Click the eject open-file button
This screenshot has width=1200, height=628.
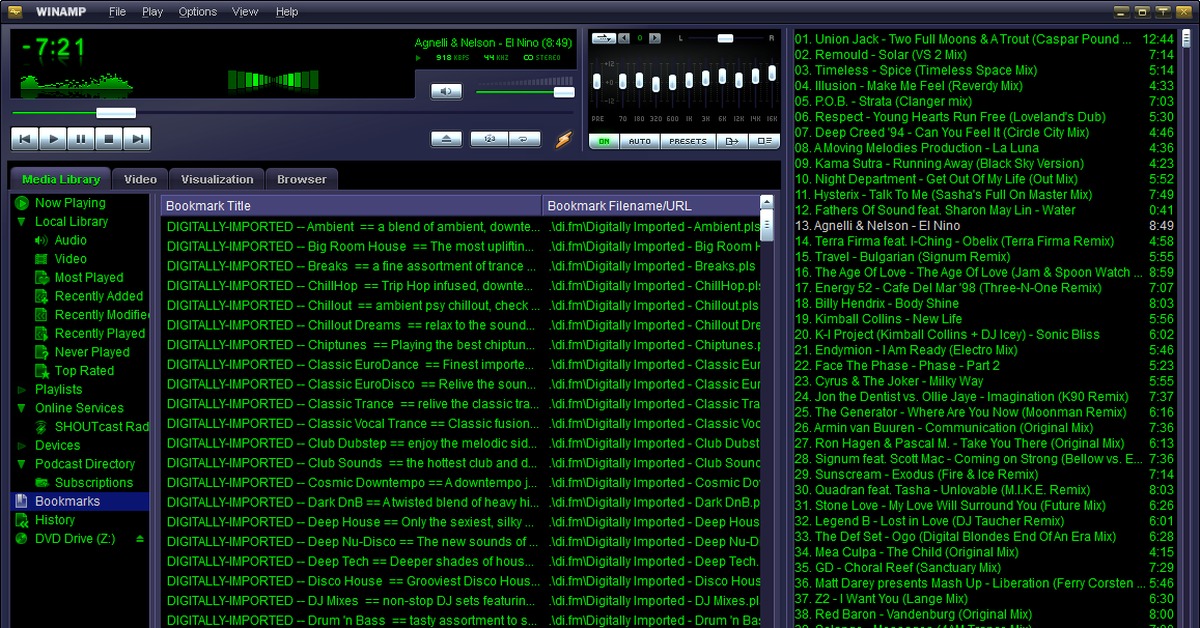(446, 139)
